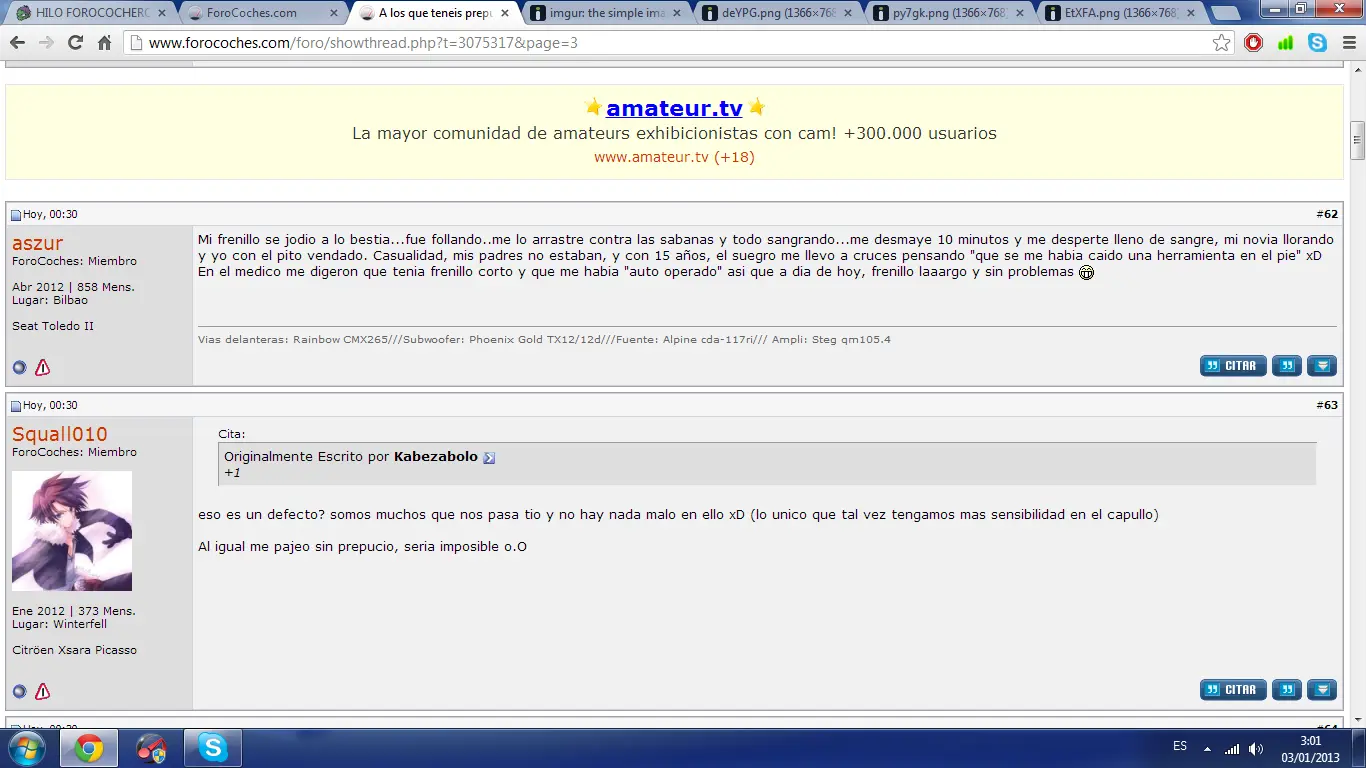This screenshot has height=768, width=1366.
Task: Toggle multi-quote on Squall010's post
Action: point(1287,690)
